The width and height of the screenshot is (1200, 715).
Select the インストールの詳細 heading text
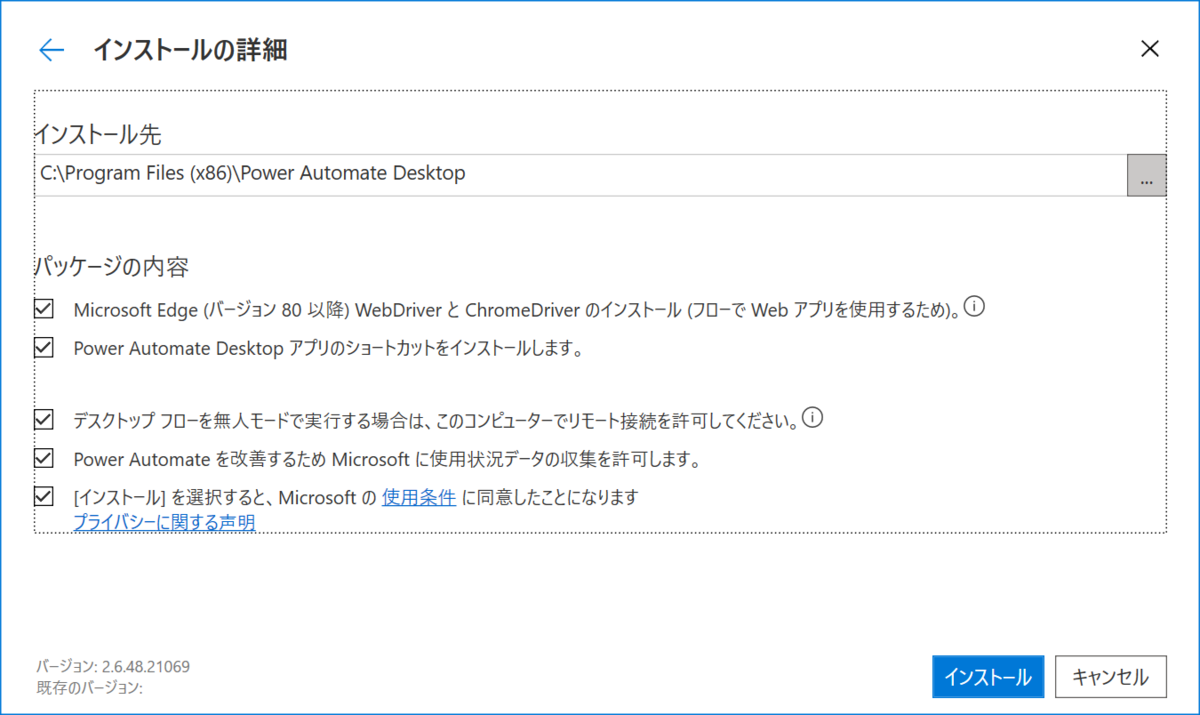(x=190, y=50)
